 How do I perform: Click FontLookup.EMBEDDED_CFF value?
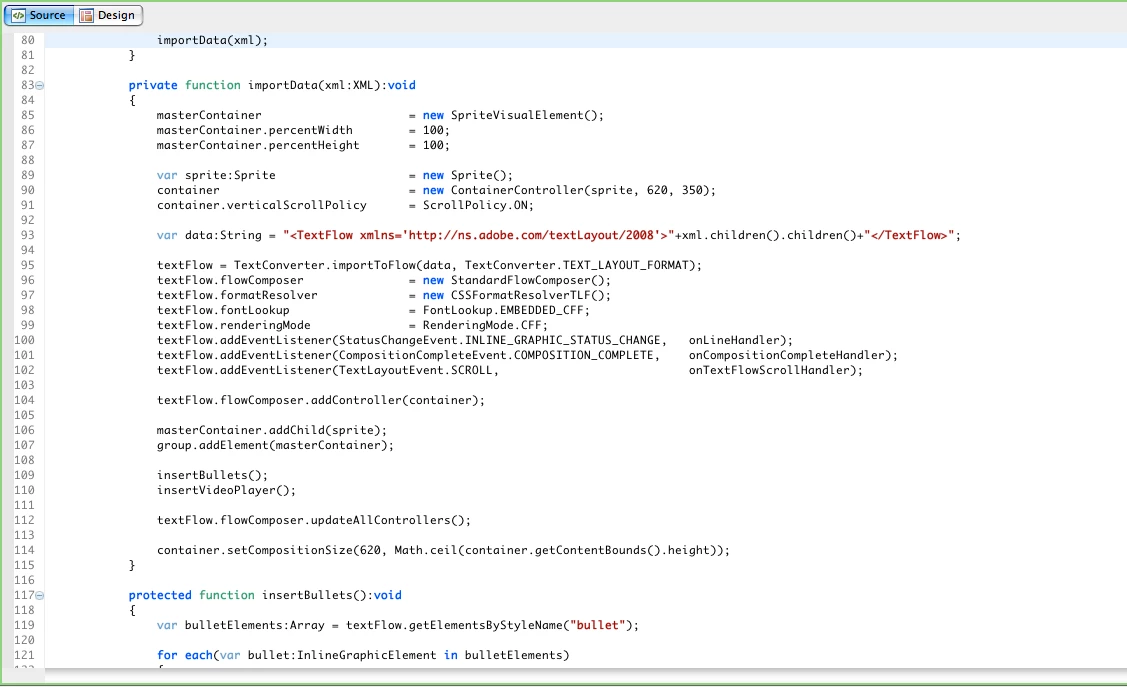(x=503, y=310)
